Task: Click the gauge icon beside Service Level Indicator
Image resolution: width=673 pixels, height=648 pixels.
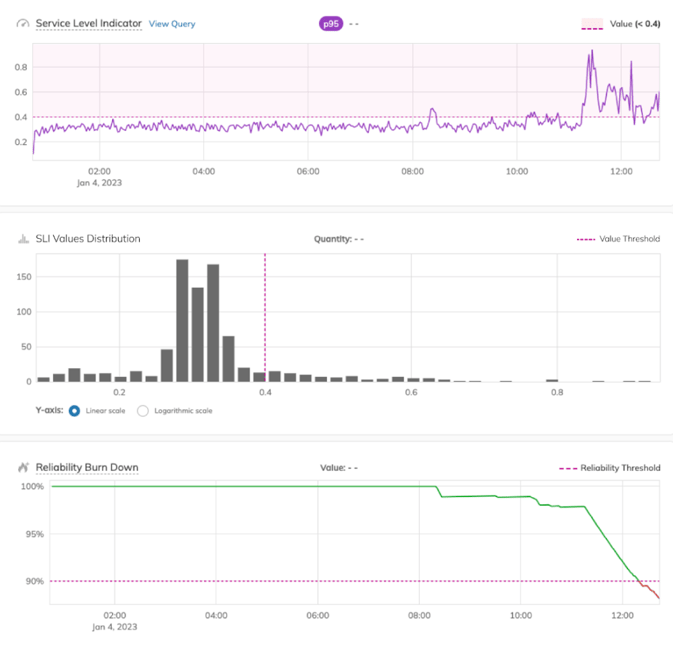Action: pos(22,23)
